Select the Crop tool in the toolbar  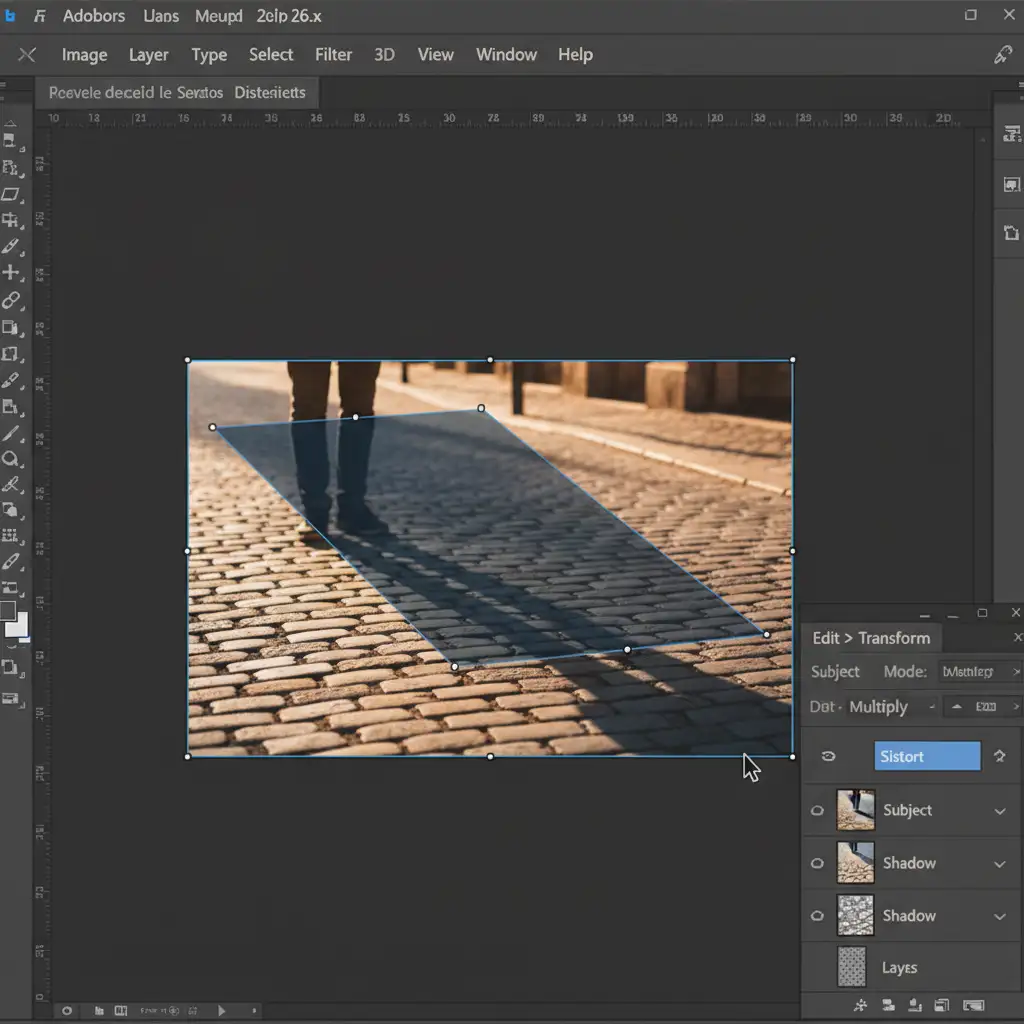pyautogui.click(x=11, y=220)
